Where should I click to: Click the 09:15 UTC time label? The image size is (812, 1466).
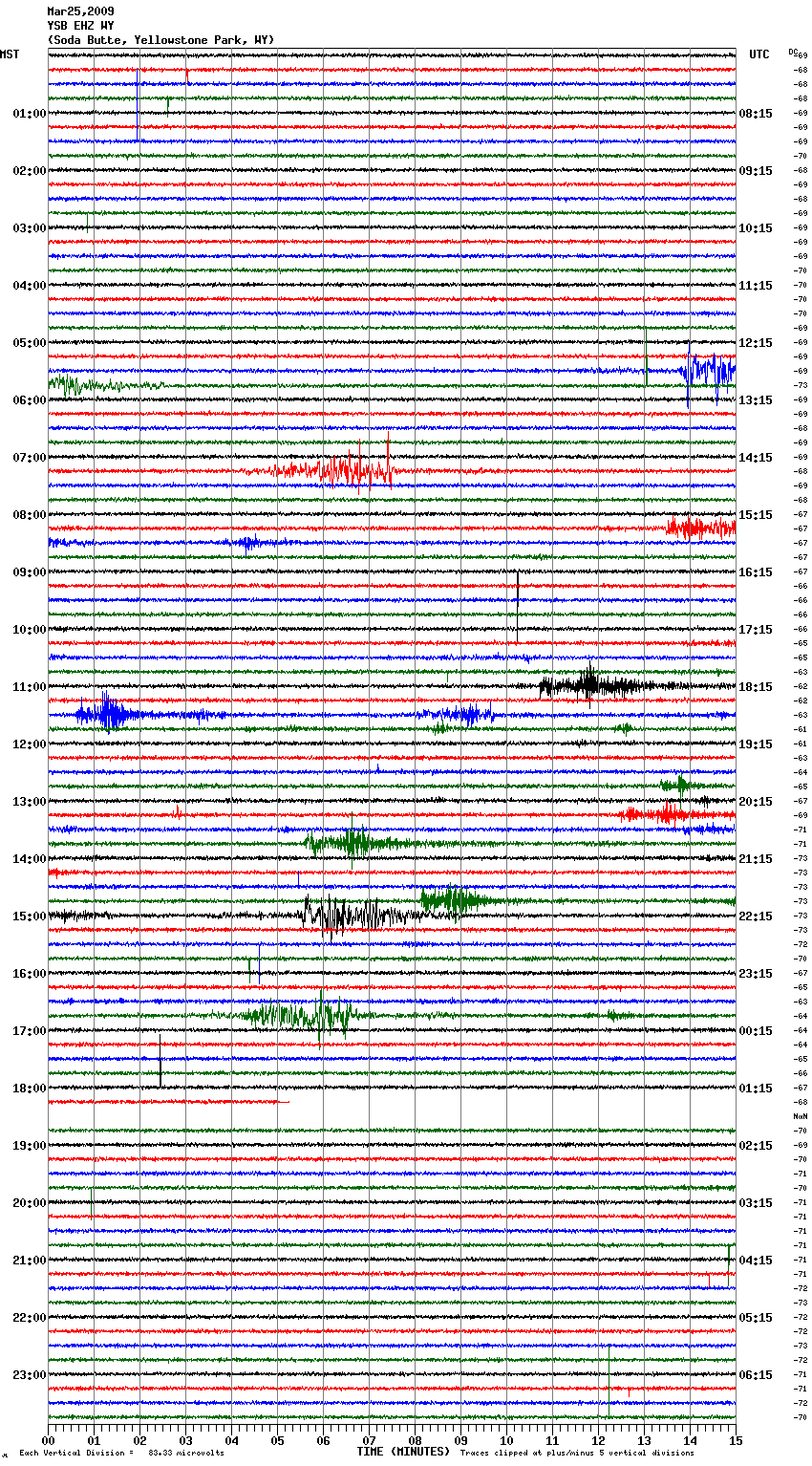tap(756, 171)
